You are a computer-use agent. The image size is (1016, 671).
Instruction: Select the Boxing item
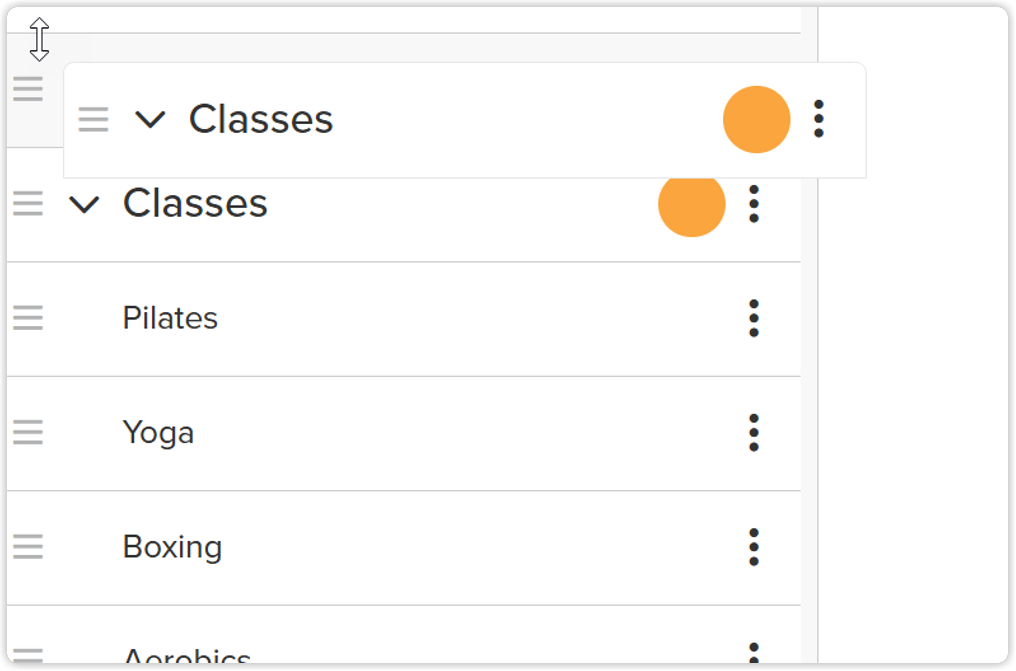pos(172,547)
